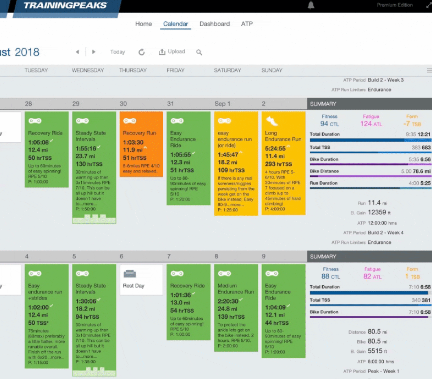Switch to the Calendar tab
The height and width of the screenshot is (379, 432).
click(175, 24)
